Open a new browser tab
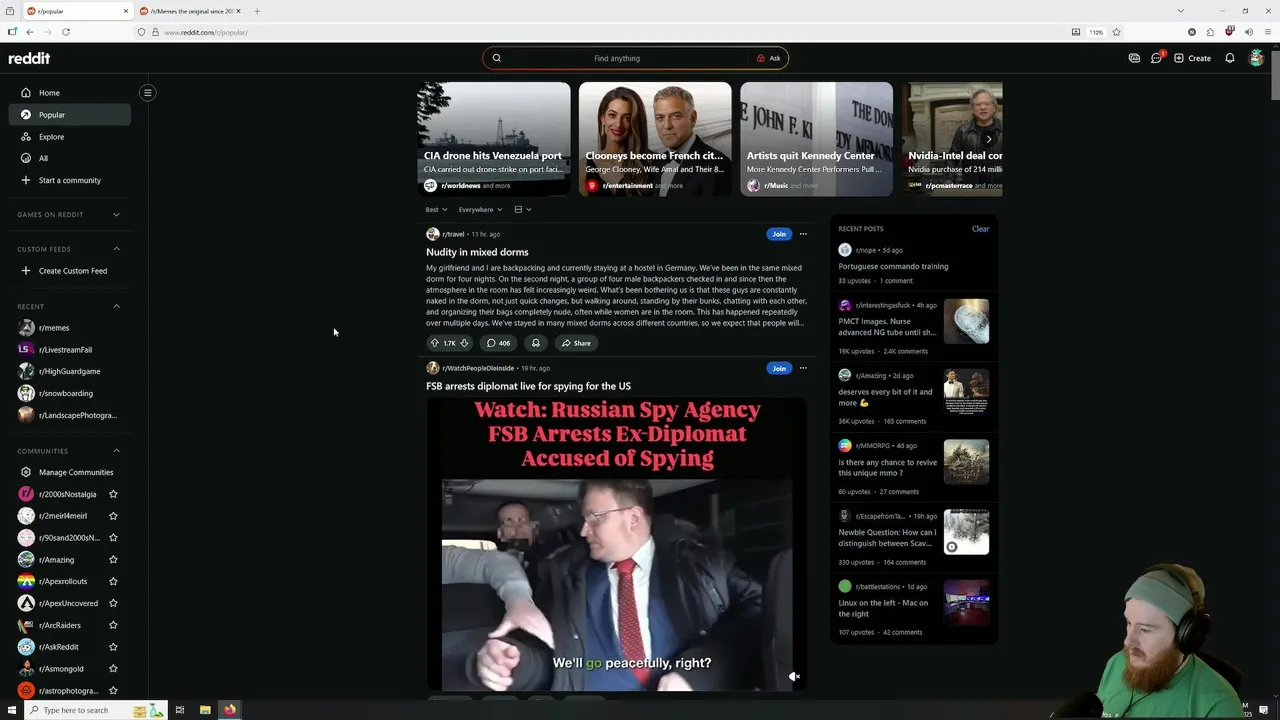This screenshot has height=720, width=1280. [257, 11]
